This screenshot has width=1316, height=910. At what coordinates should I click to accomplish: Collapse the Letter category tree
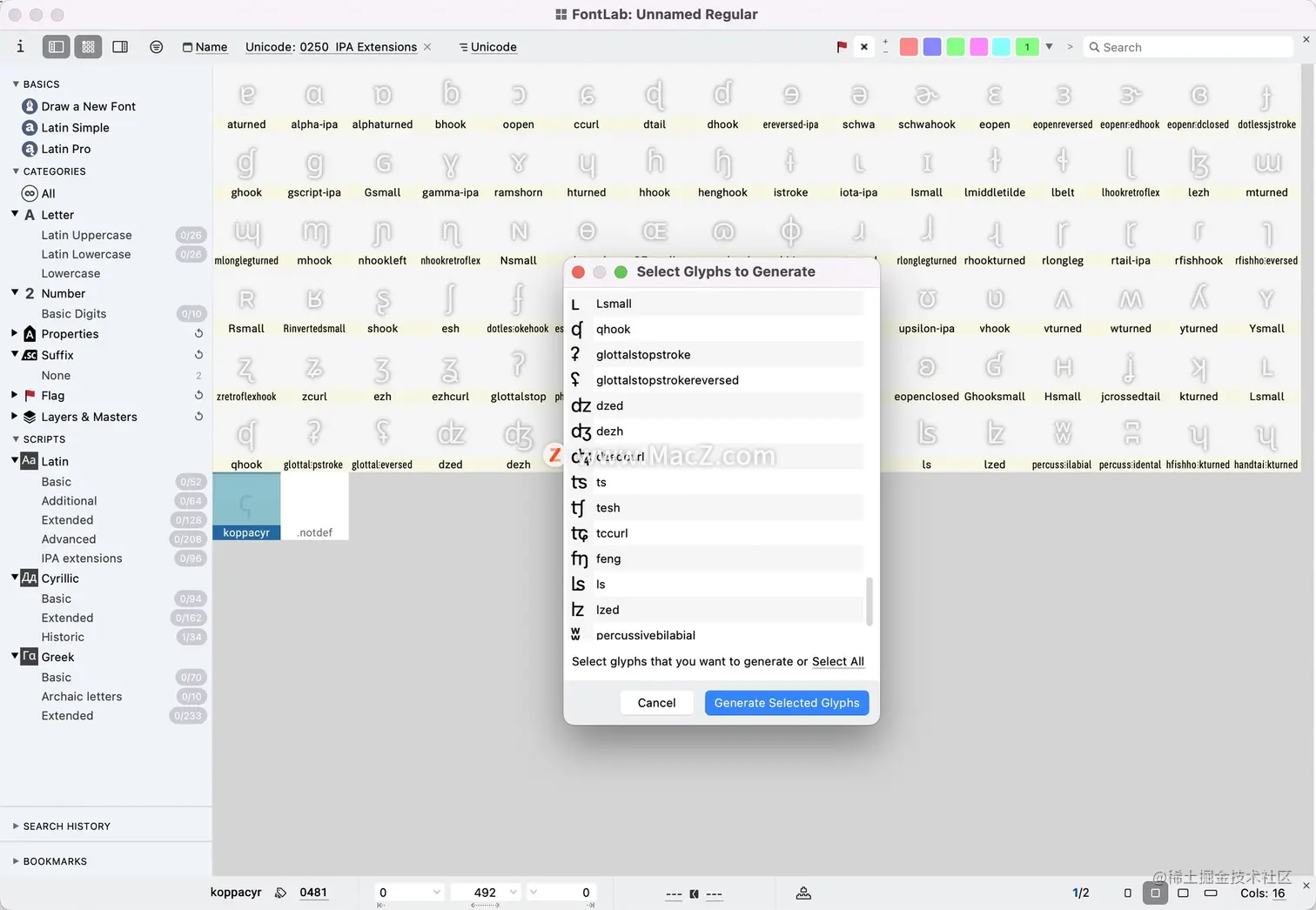tap(15, 214)
